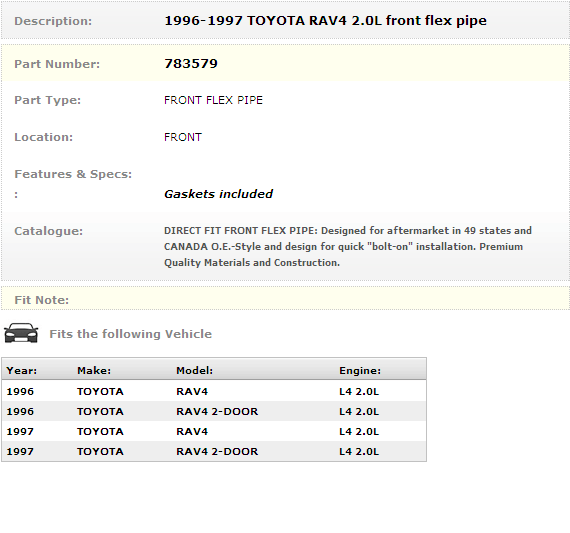The height and width of the screenshot is (533, 570).
Task: Click the Features & Specs label
Action: pos(73,174)
